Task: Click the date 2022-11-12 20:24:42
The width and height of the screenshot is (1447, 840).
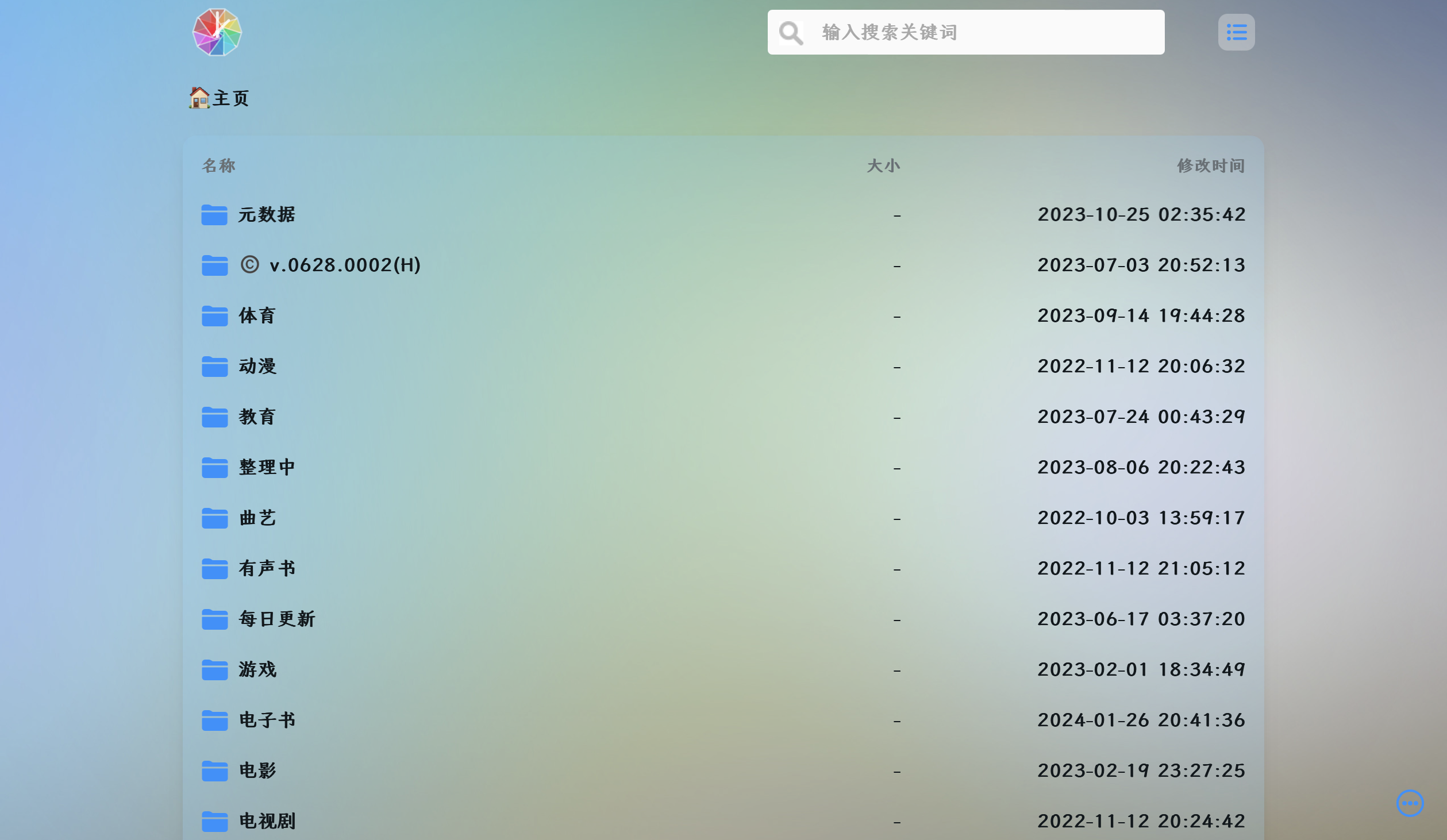Action: click(1141, 822)
